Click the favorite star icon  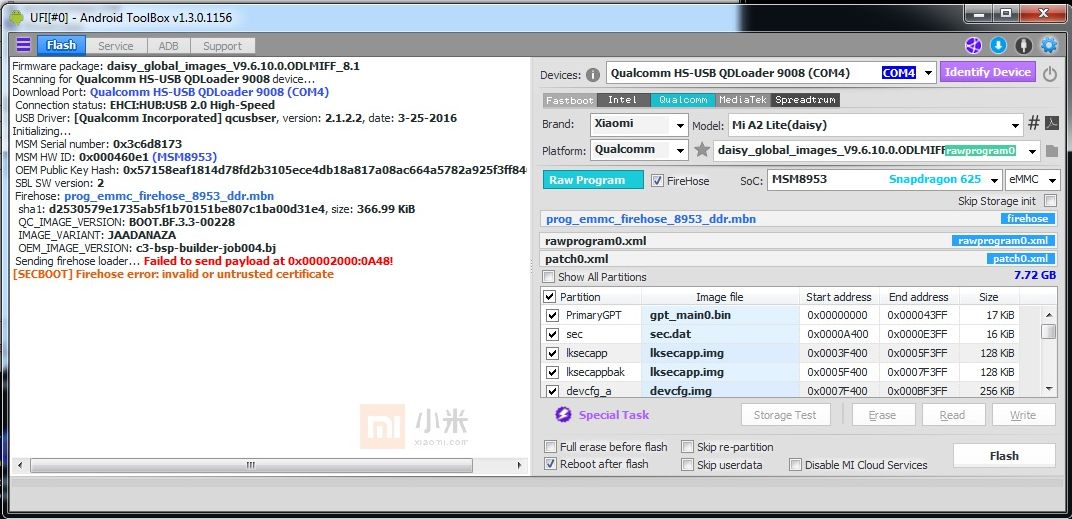pos(701,150)
